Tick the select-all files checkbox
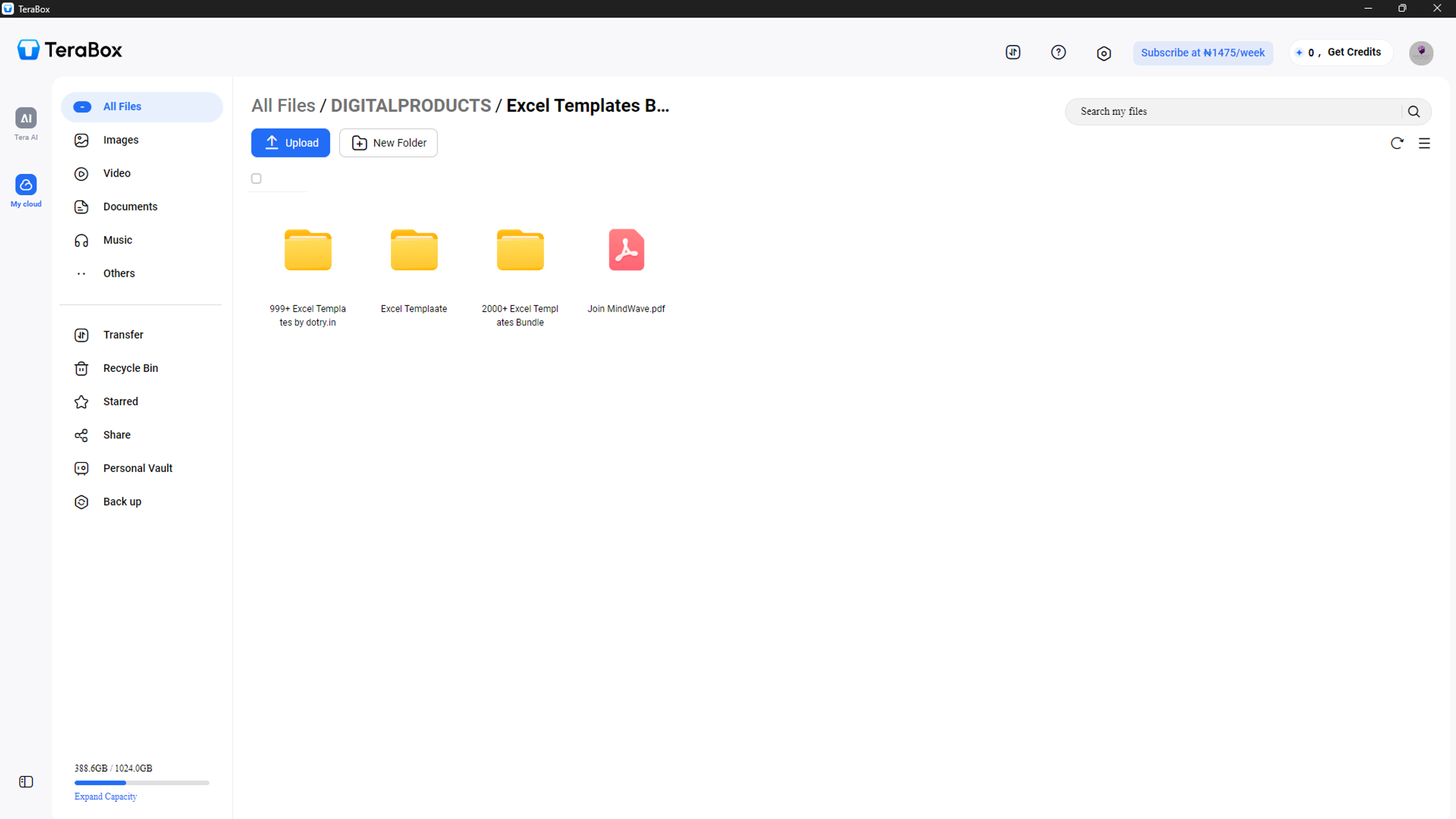This screenshot has height=819, width=1456. [257, 179]
